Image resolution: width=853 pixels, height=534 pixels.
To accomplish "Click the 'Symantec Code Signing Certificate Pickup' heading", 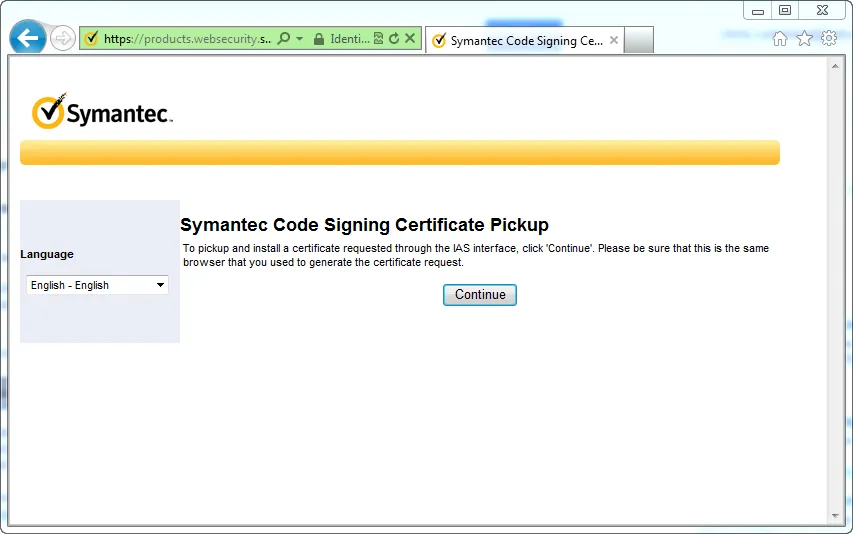I will pos(364,225).
